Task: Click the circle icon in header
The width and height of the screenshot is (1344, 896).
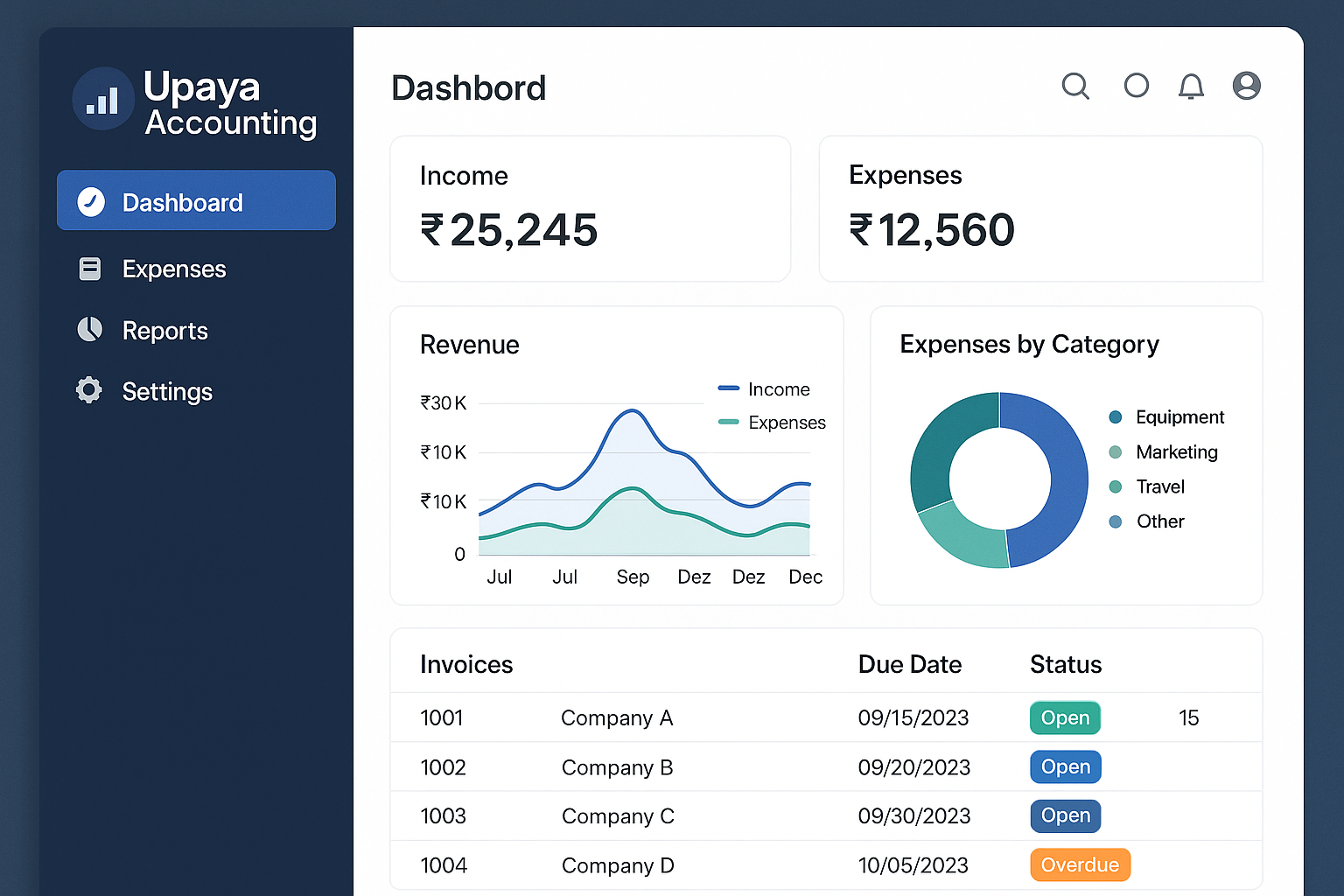Action: [1136, 86]
